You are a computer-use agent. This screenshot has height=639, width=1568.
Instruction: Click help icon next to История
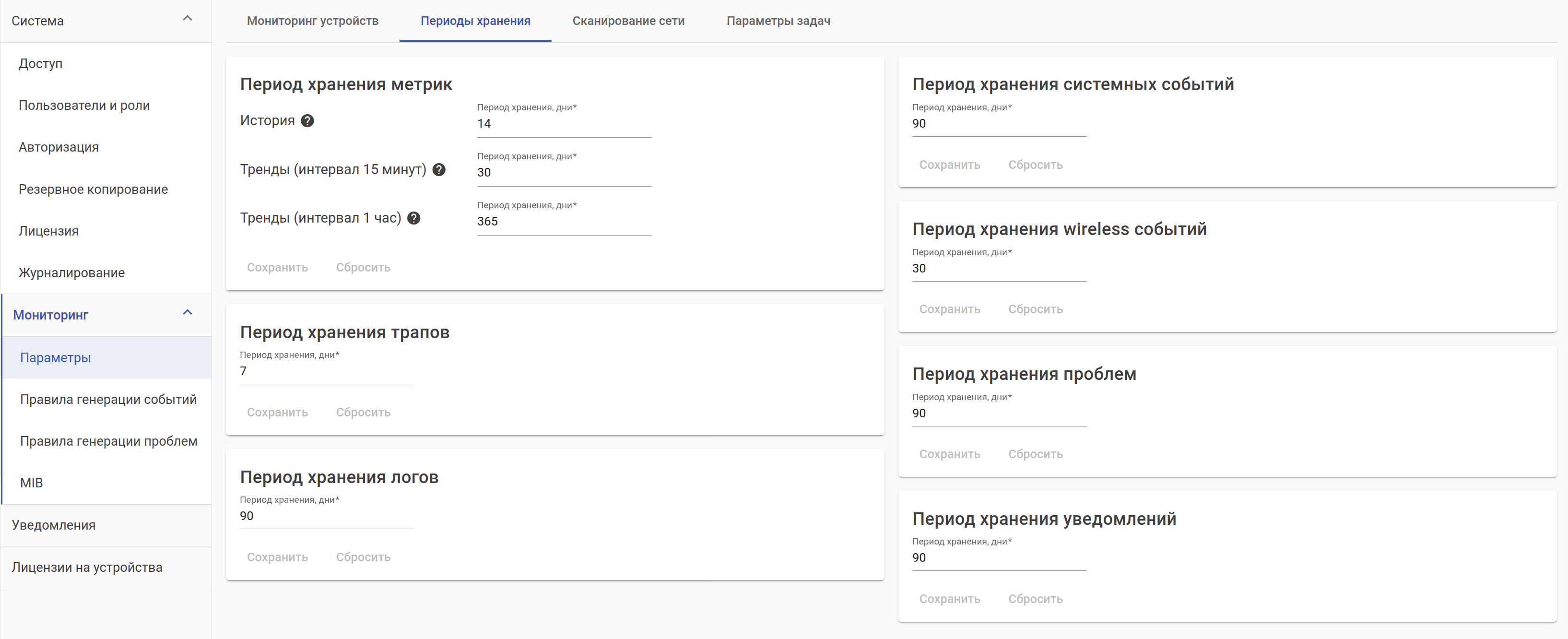pos(307,120)
